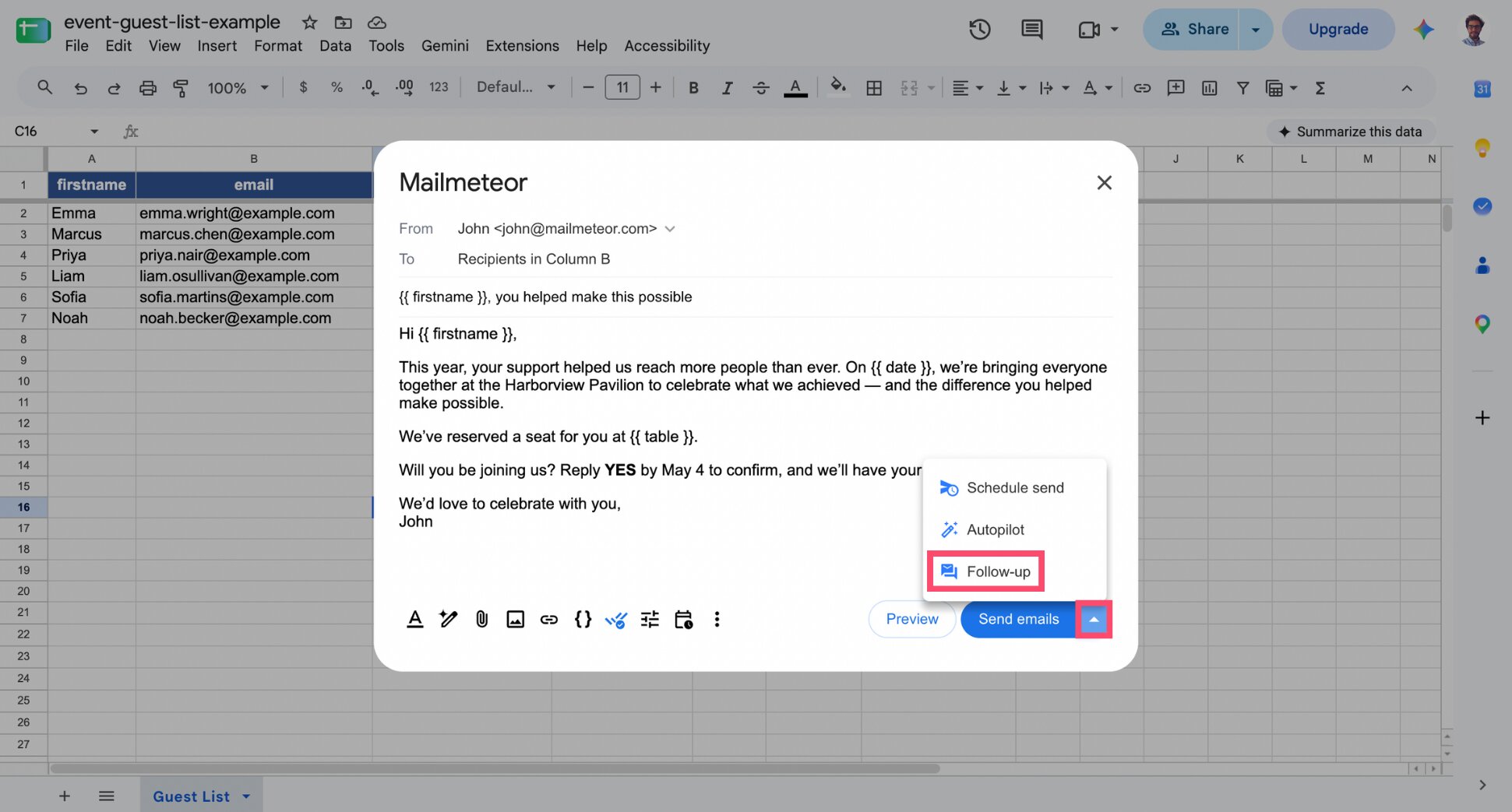This screenshot has height=812, width=1512.
Task: Click the Gemini sparkle icon
Action: [1424, 29]
